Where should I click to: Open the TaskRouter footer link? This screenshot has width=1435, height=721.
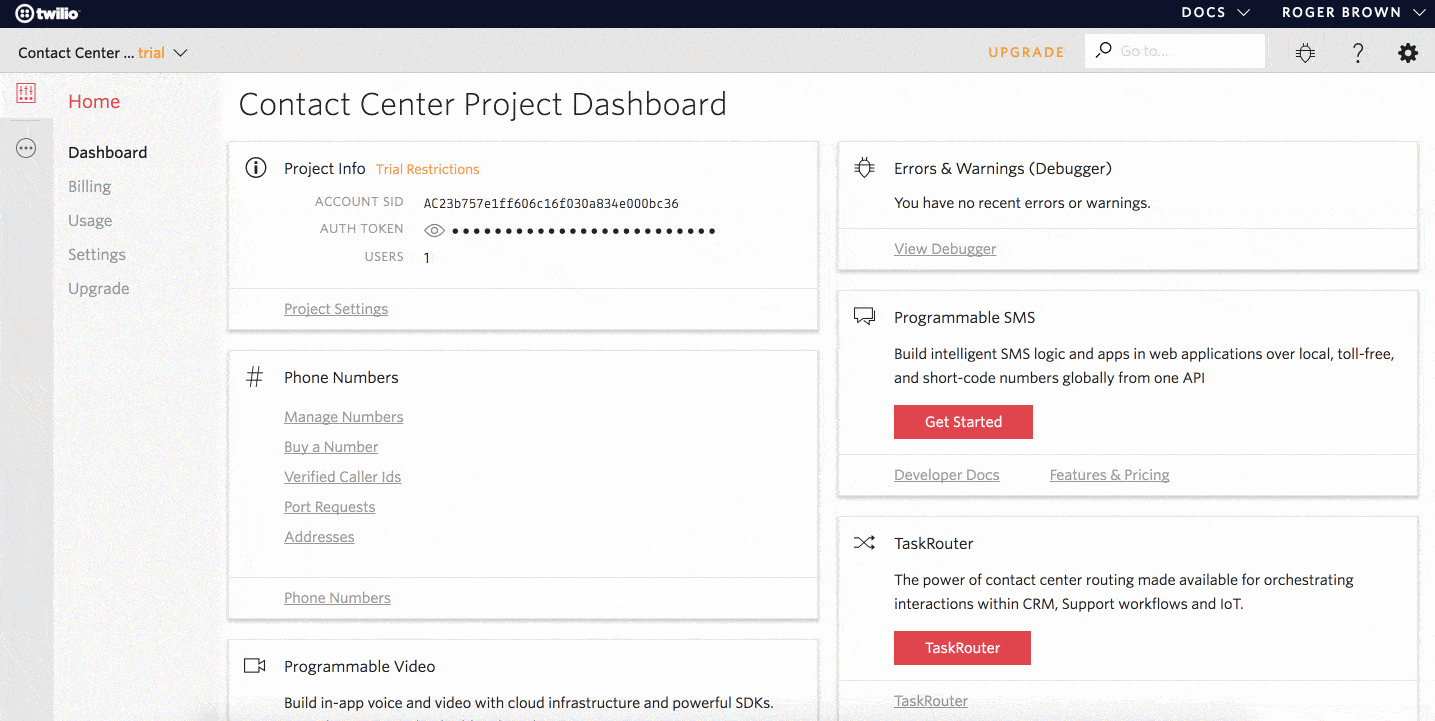(x=931, y=701)
